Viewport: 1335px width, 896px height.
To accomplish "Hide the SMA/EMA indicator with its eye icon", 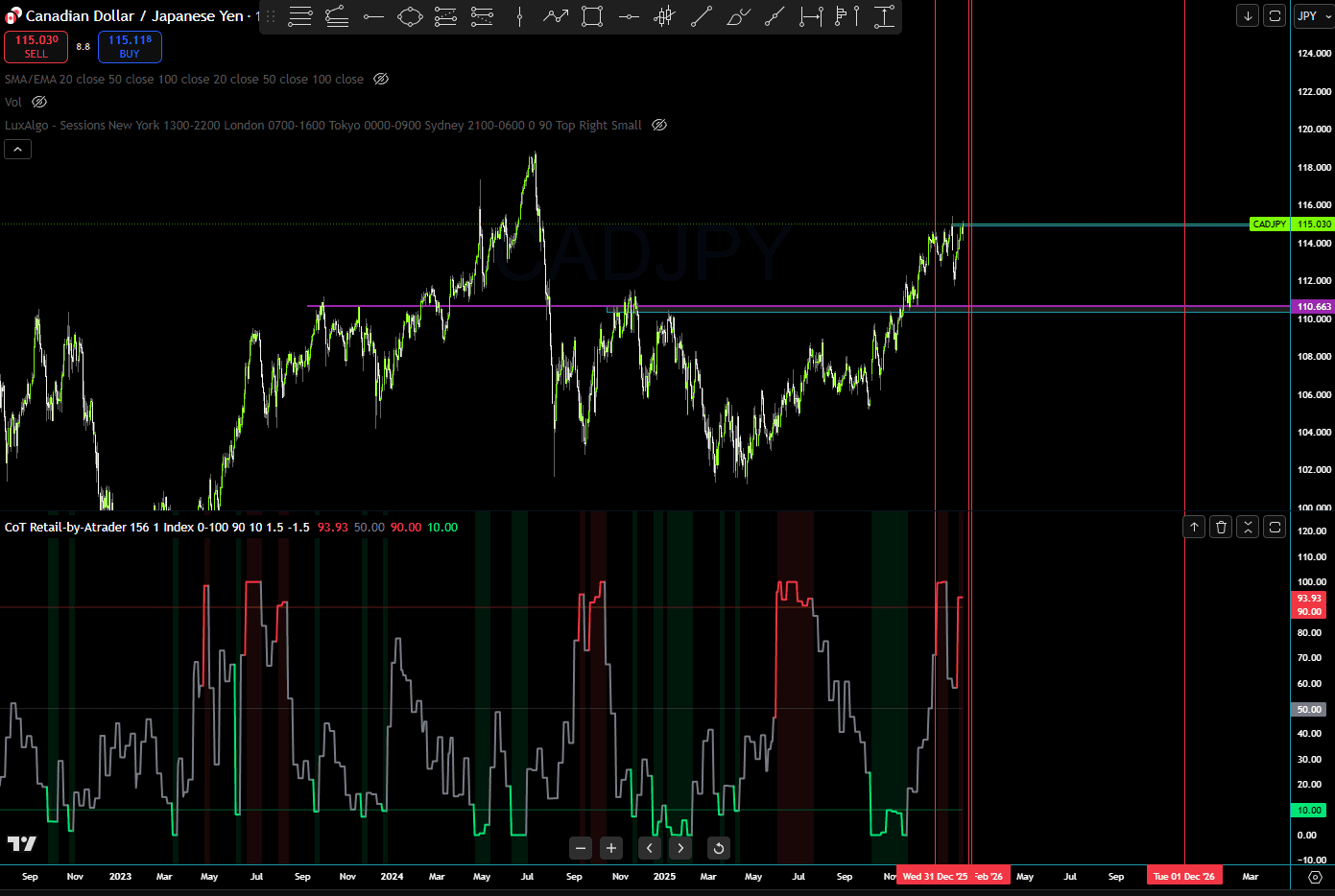I will (x=380, y=79).
